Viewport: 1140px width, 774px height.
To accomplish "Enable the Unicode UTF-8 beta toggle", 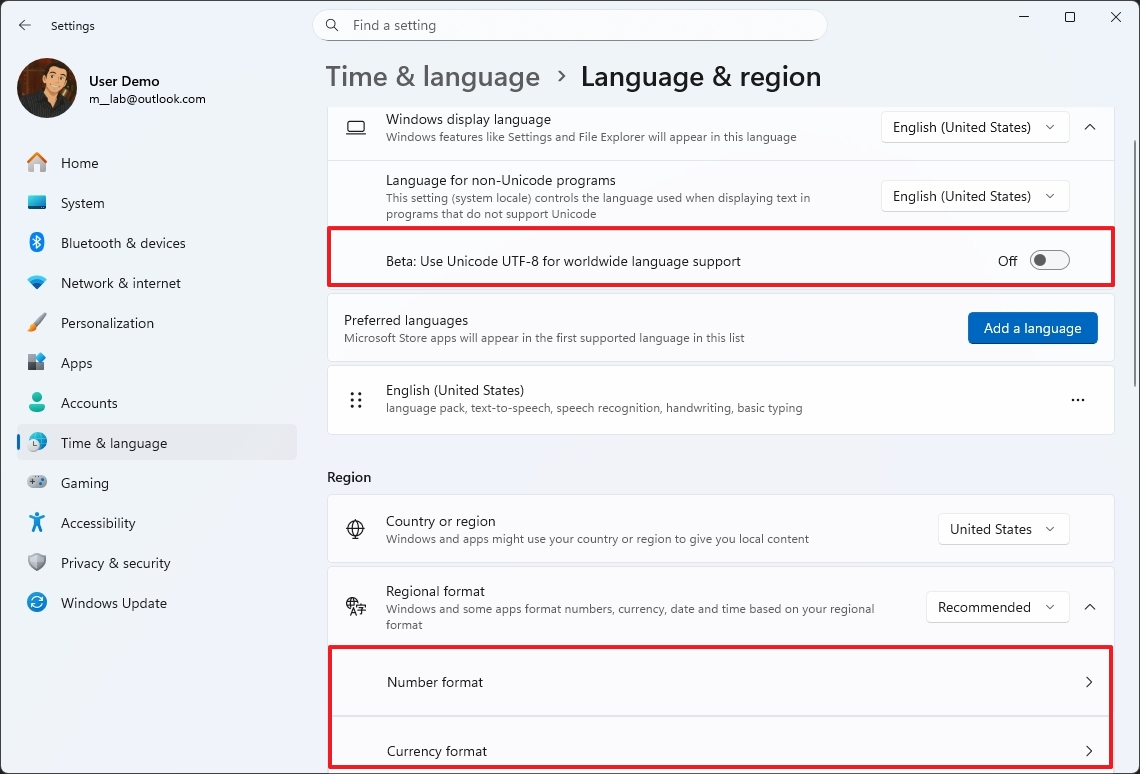I will (x=1050, y=261).
